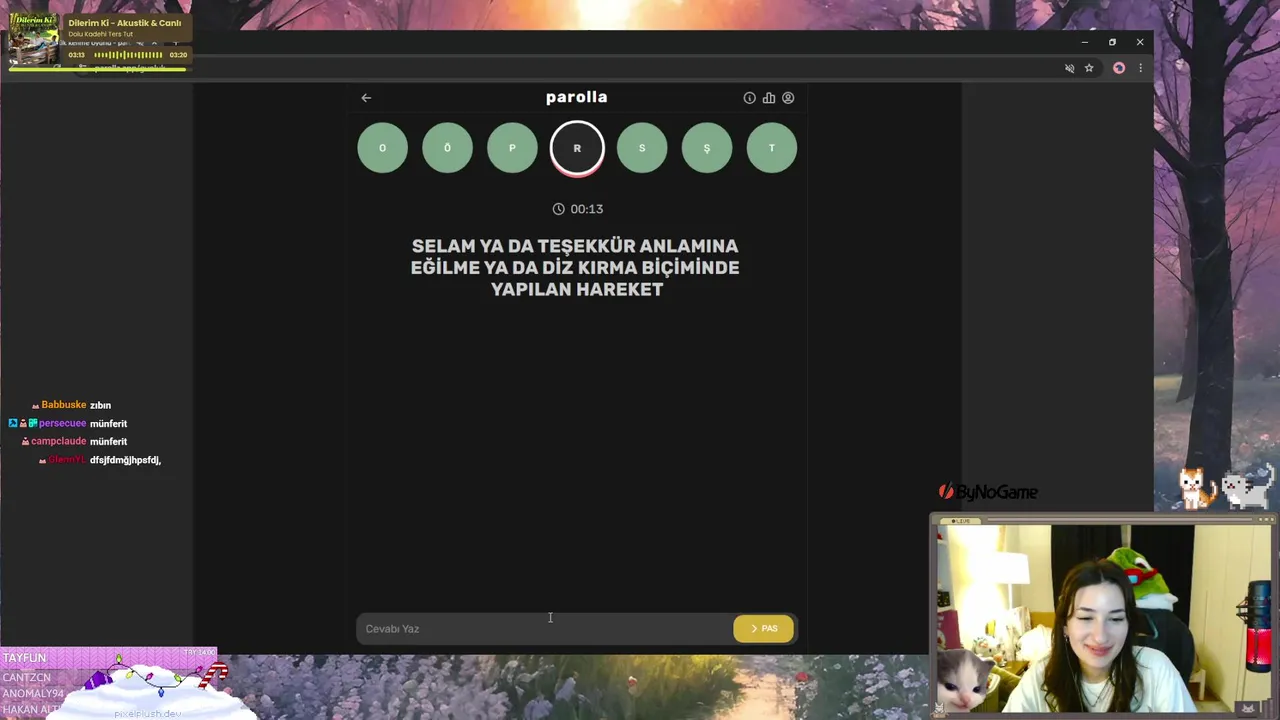Open the statistics bar chart icon

pyautogui.click(x=769, y=98)
